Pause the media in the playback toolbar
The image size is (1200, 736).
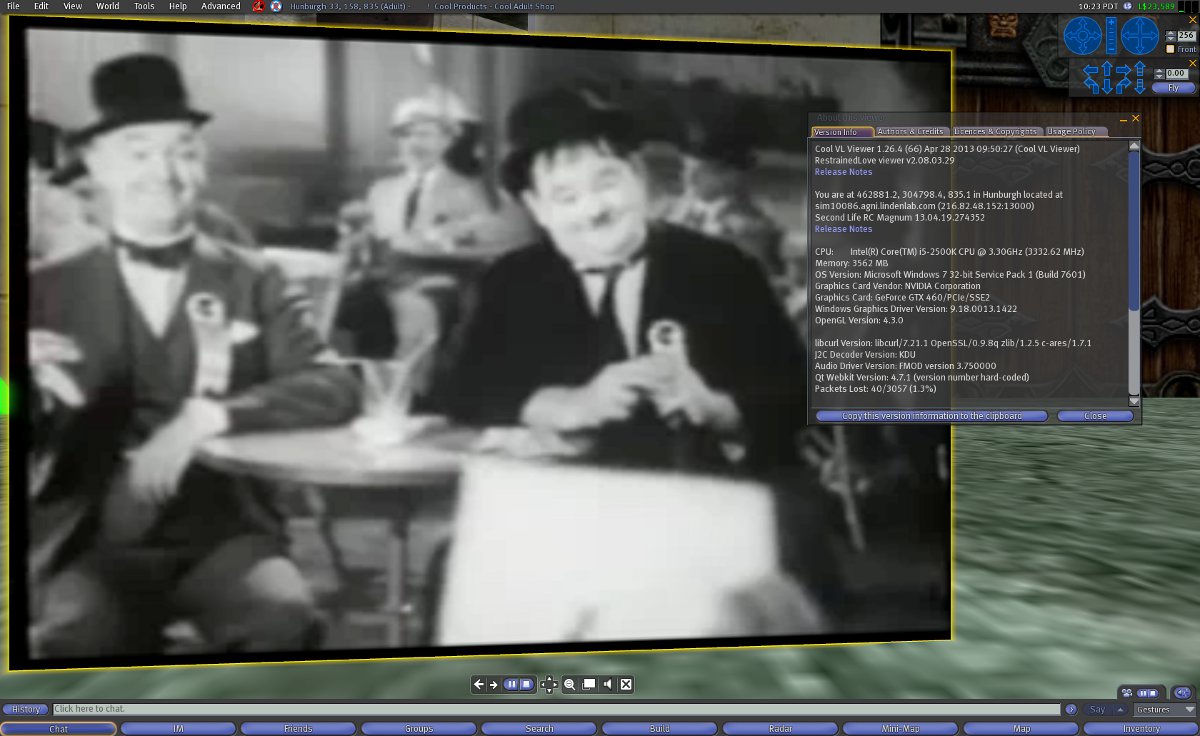[x=511, y=685]
